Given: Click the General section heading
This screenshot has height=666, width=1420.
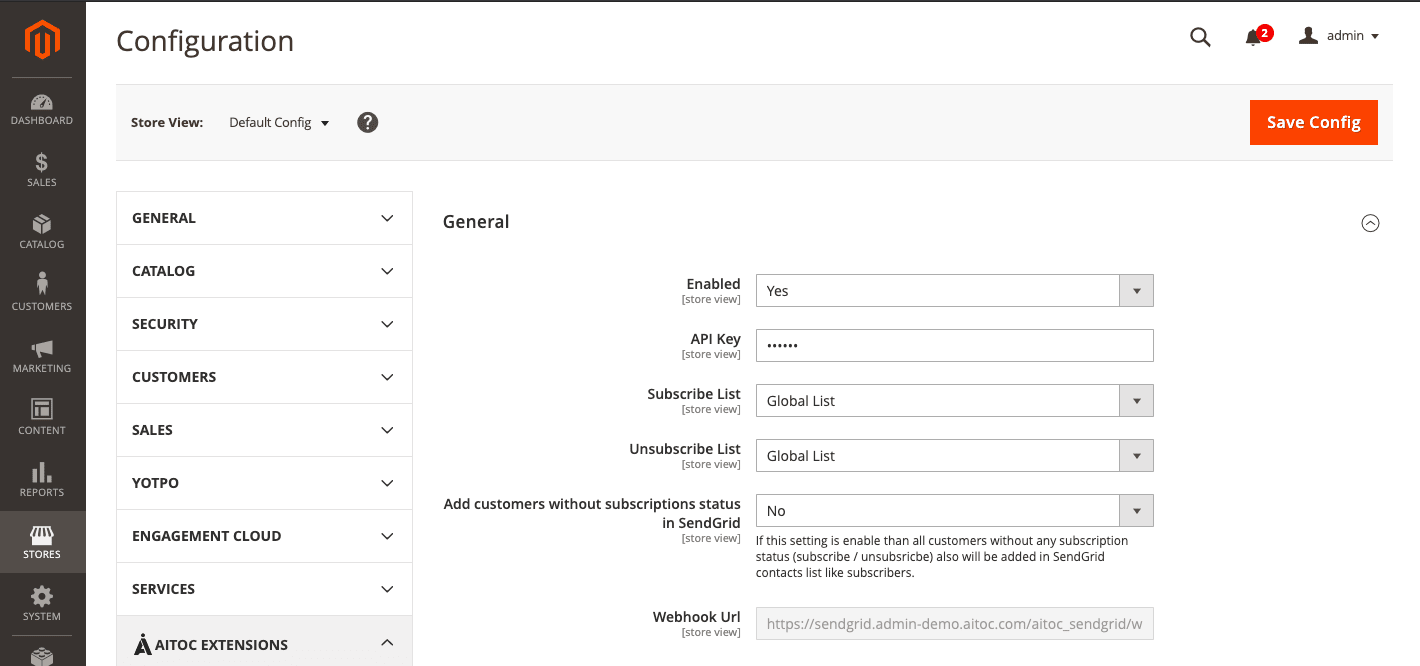Looking at the screenshot, I should tap(476, 222).
